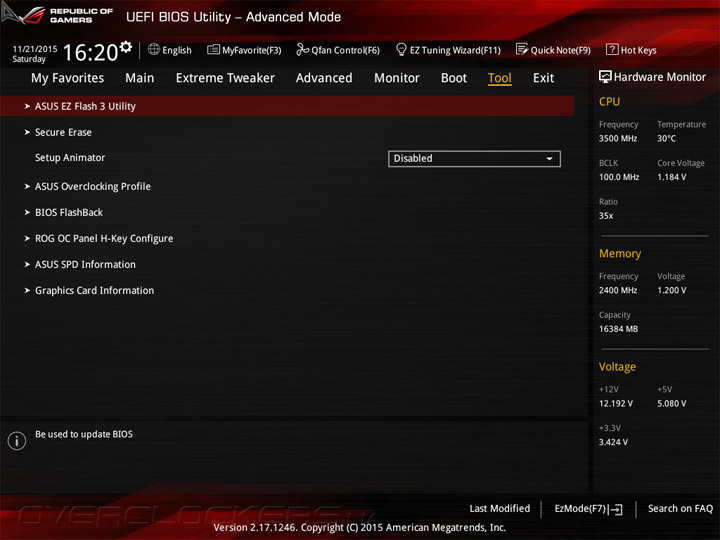
Task: Click the +12V reading 12.192 V
Action: click(616, 404)
